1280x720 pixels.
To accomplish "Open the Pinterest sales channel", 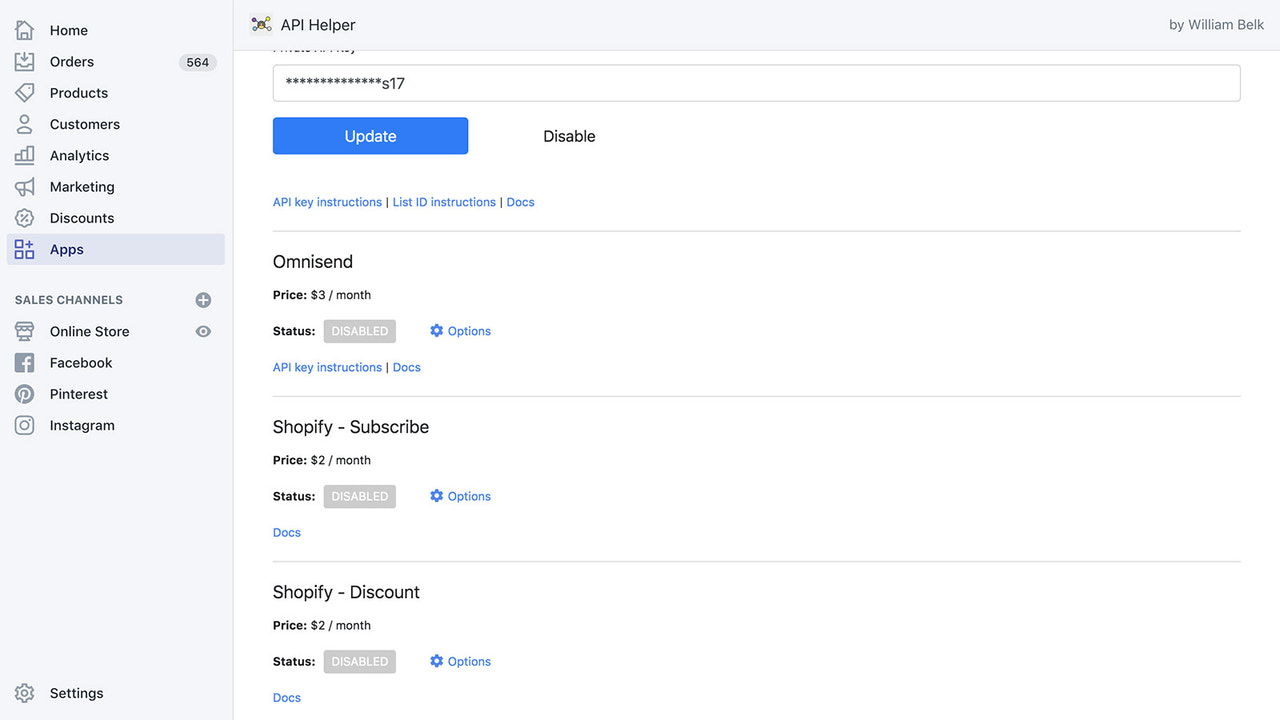I will (80, 393).
